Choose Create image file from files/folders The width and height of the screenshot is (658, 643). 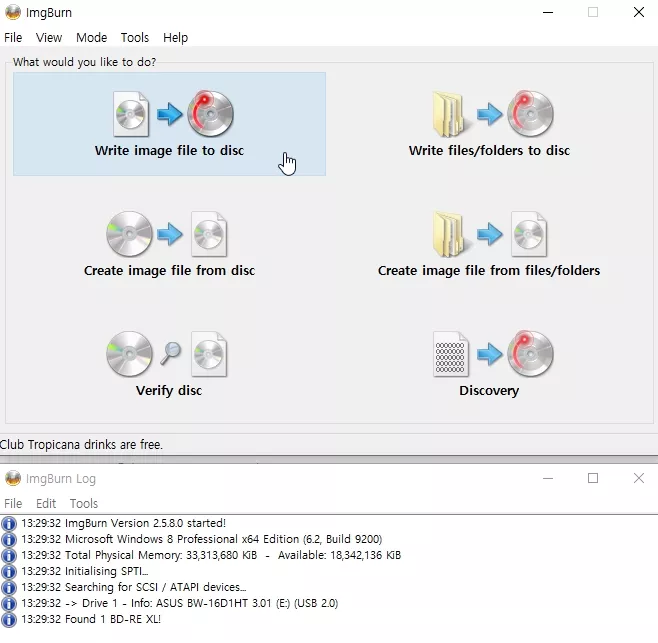click(489, 244)
